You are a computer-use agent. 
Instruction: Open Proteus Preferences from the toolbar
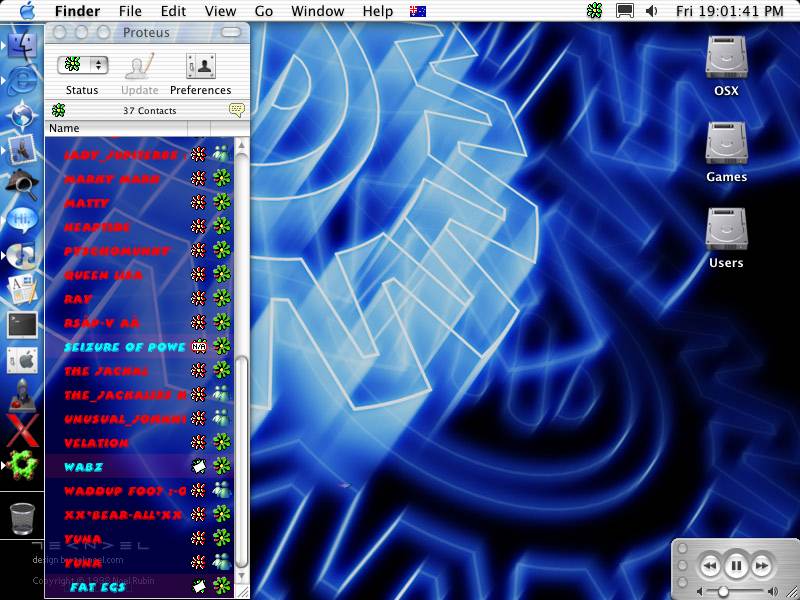click(x=201, y=74)
